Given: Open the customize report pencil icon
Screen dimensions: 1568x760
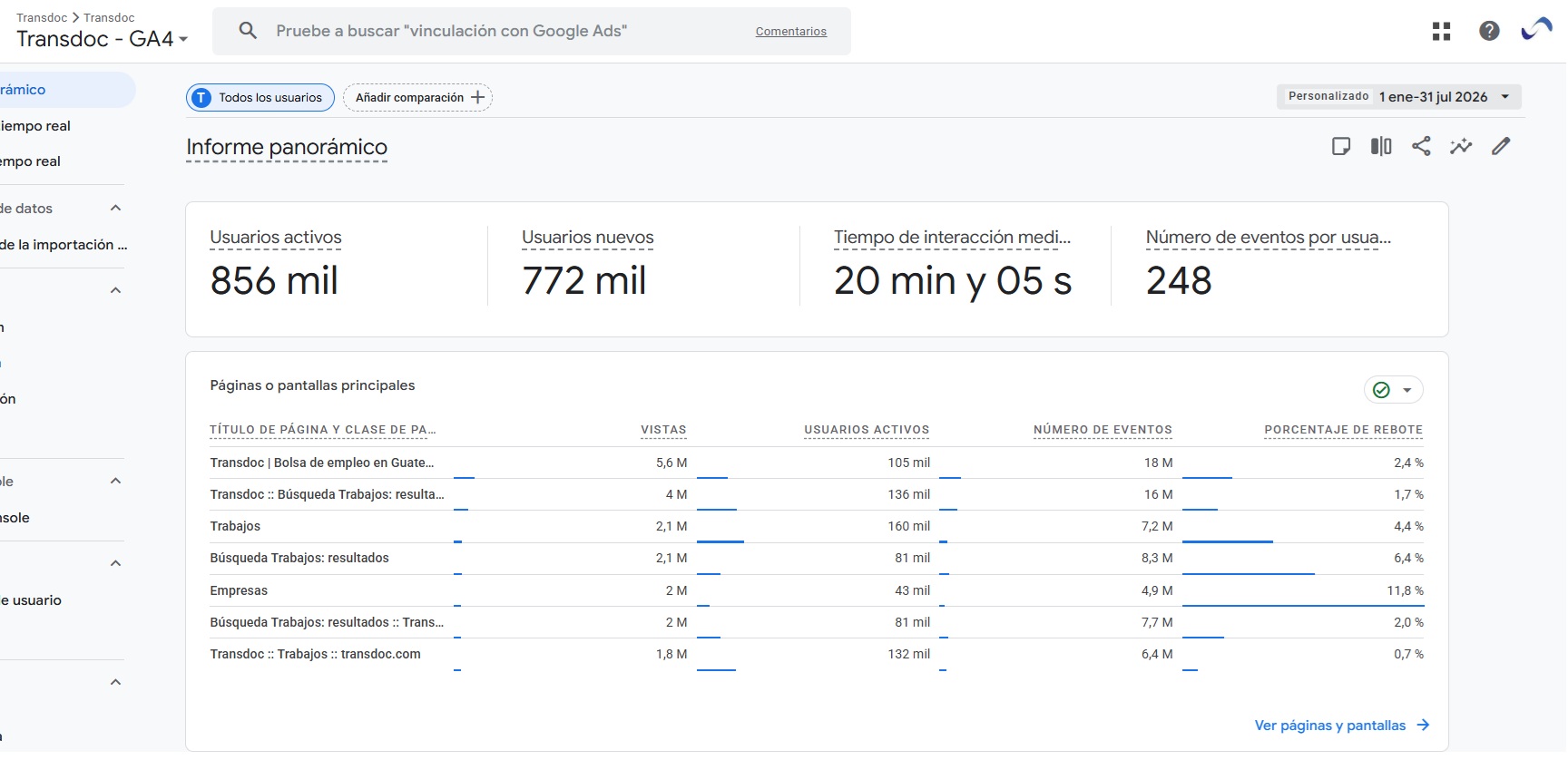Looking at the screenshot, I should point(1501,146).
